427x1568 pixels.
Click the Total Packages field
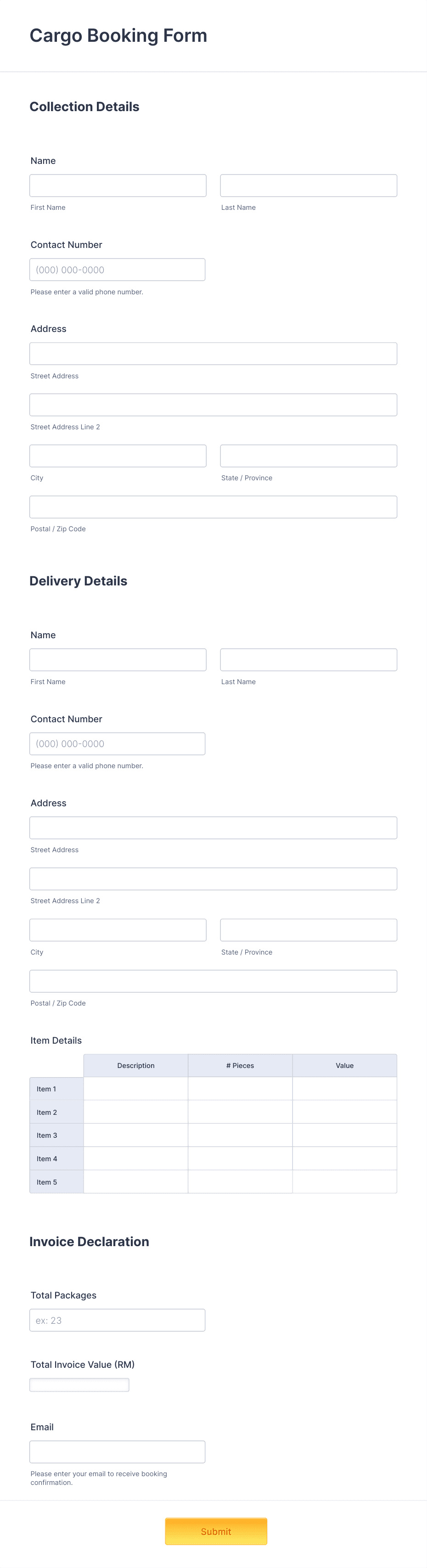click(x=118, y=1320)
